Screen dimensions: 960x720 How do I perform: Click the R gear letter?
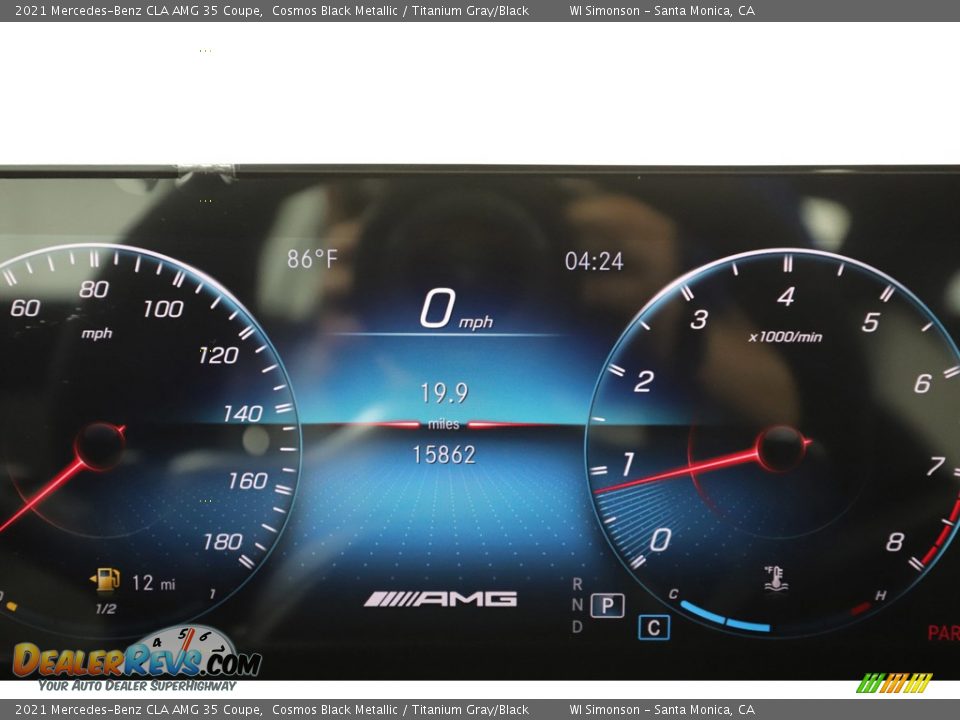point(577,584)
